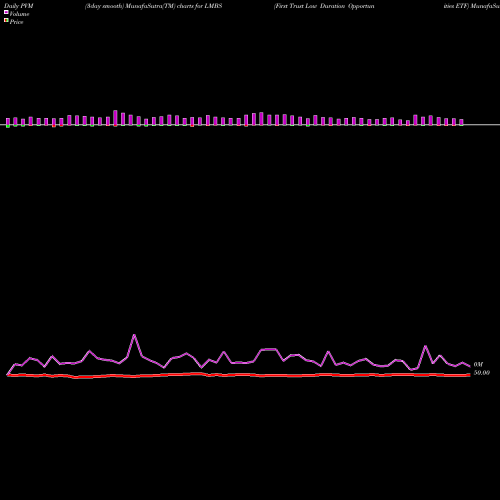Click the right end of red price line

(469, 375)
